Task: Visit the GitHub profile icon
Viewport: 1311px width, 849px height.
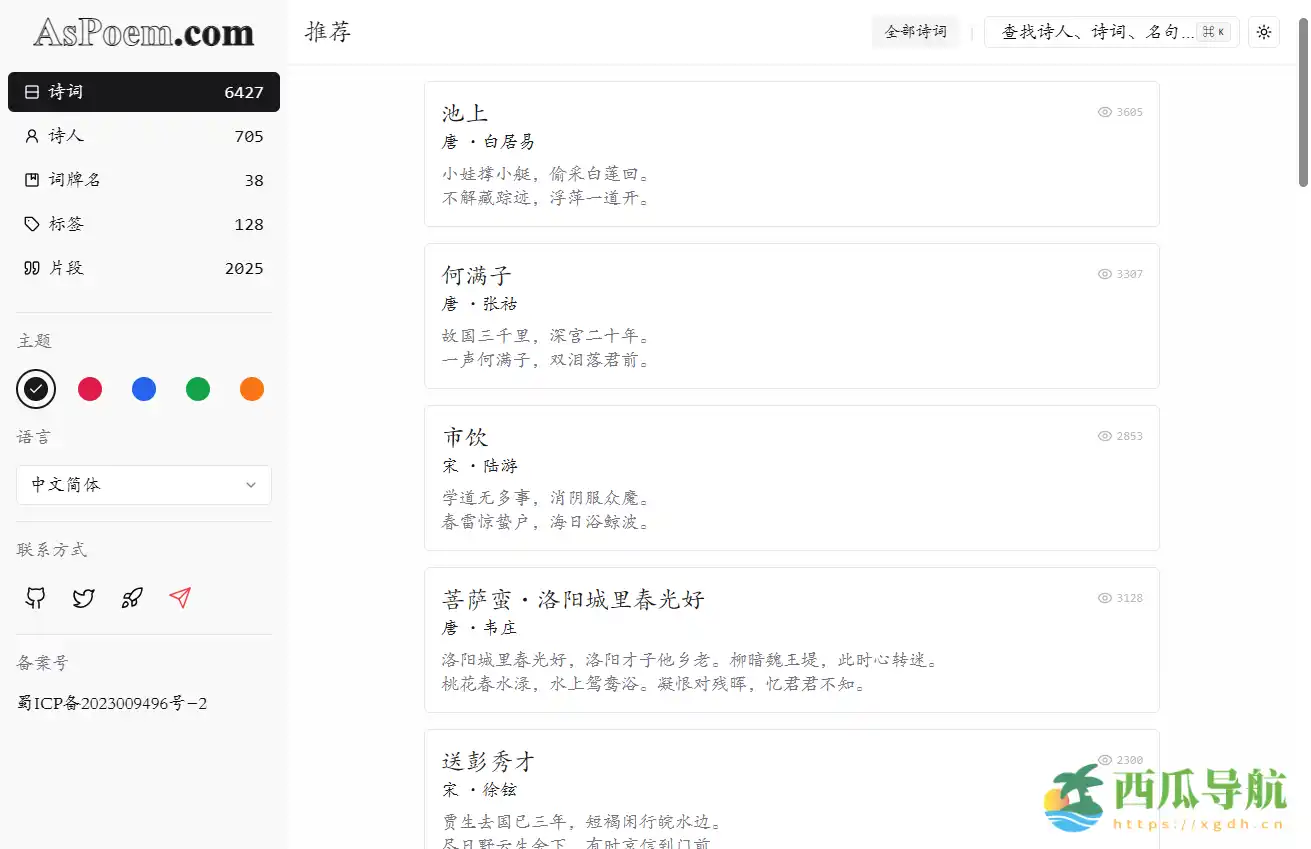Action: [34, 597]
